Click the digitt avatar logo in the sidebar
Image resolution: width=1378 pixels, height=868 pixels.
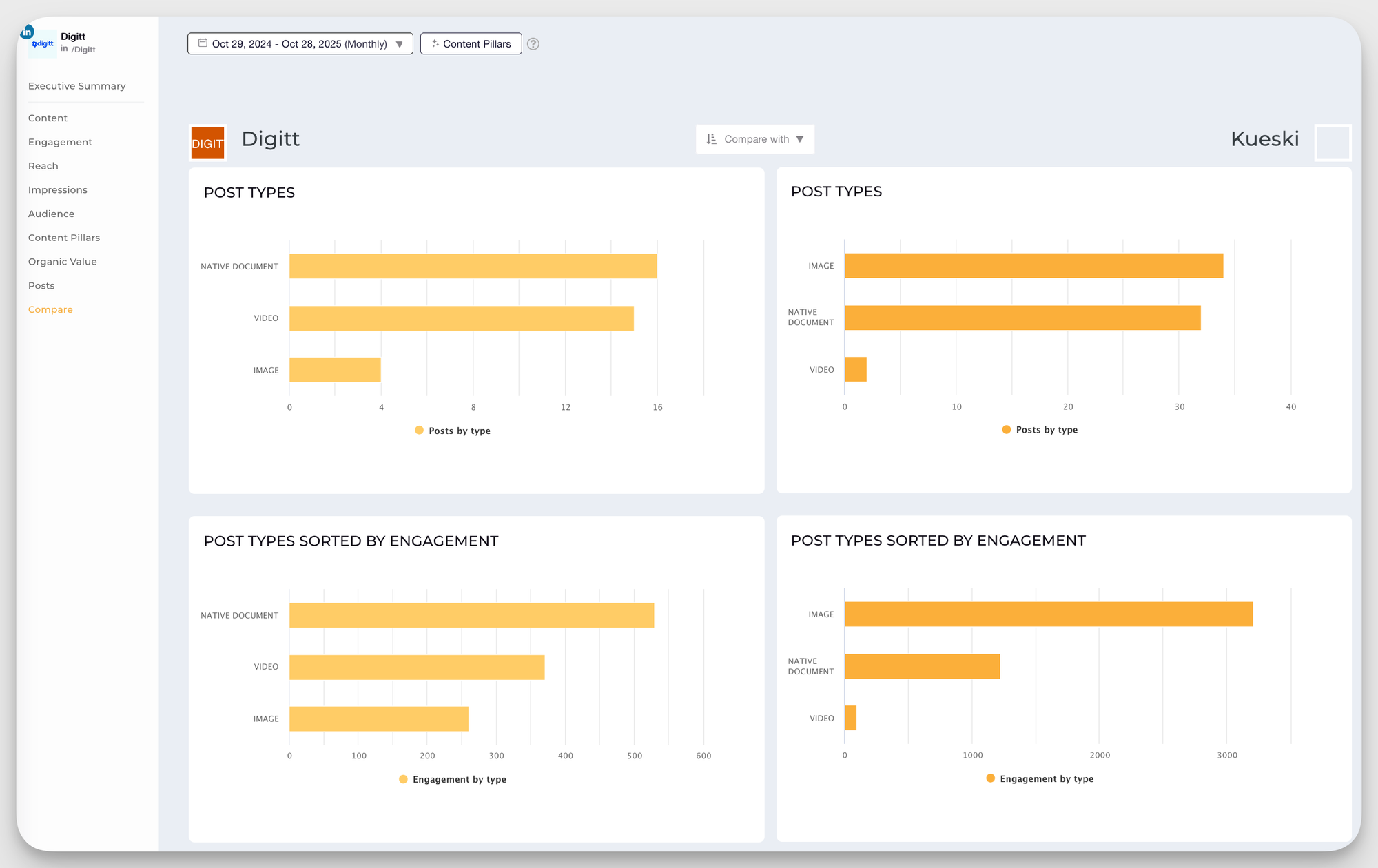coord(42,43)
